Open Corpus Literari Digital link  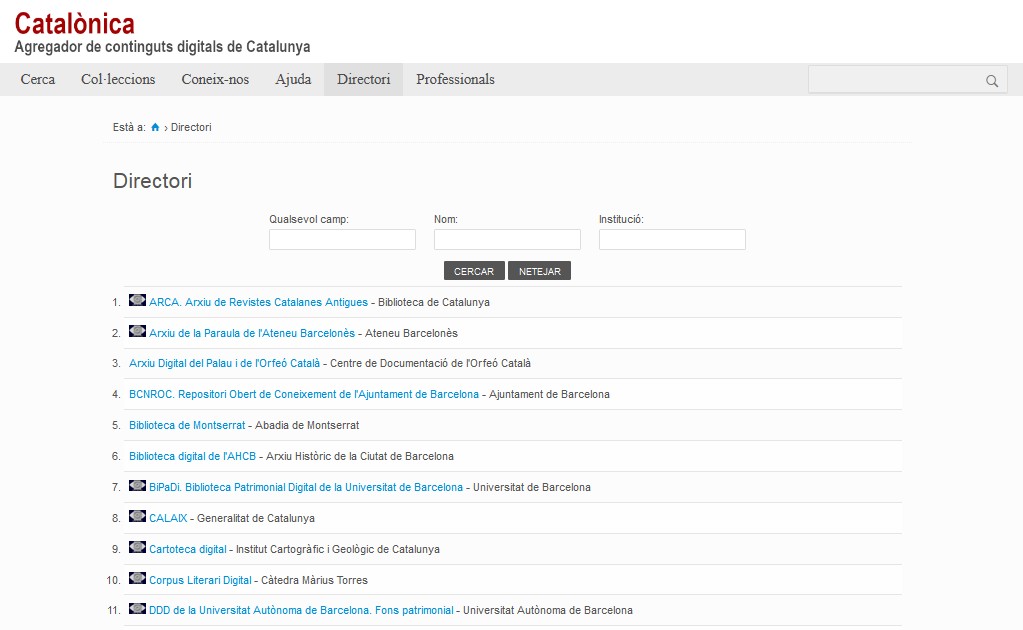click(200, 580)
